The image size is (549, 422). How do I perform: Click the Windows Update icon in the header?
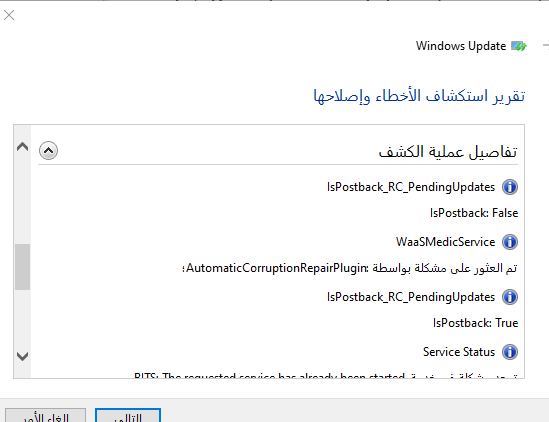519,46
